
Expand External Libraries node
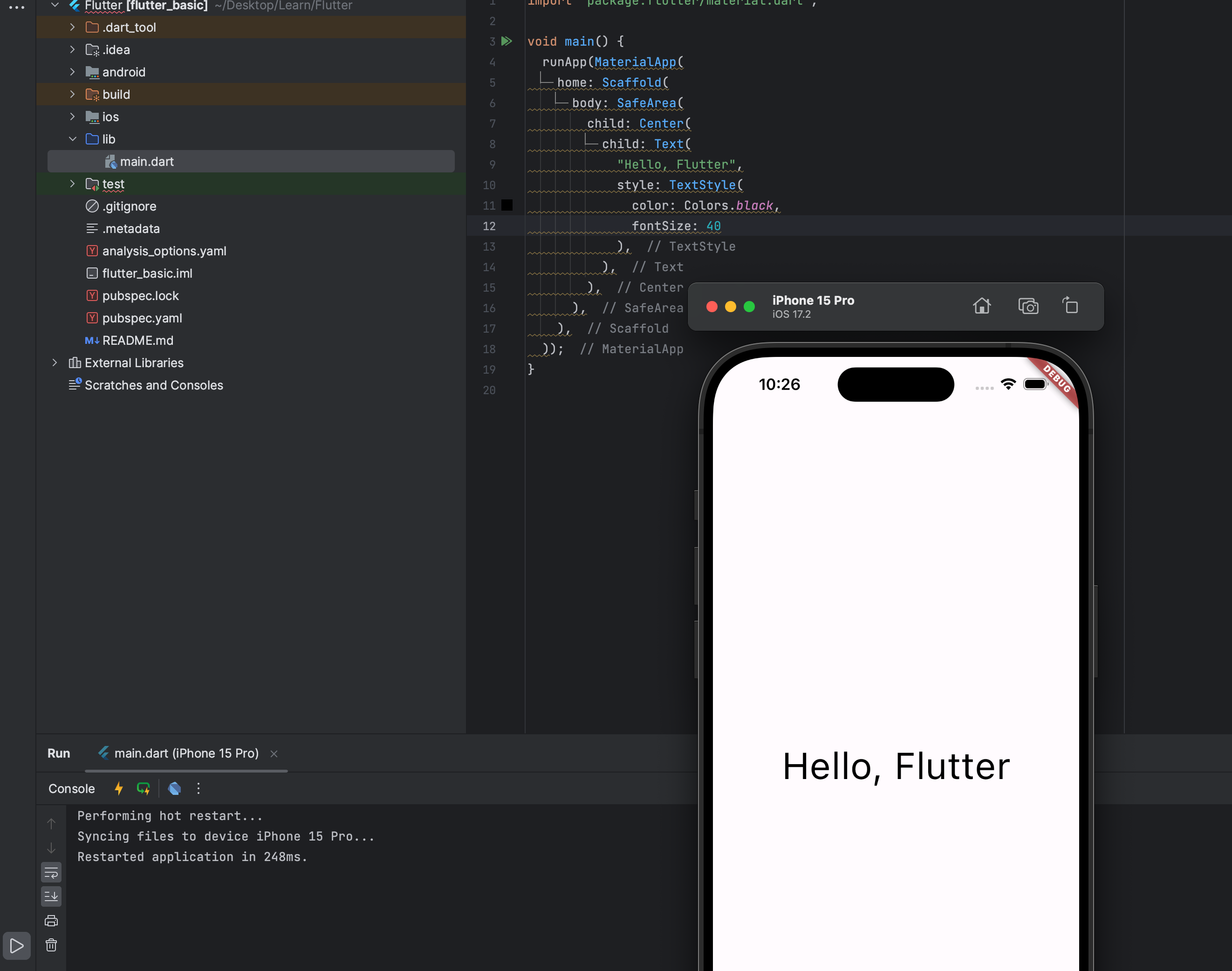tap(55, 362)
